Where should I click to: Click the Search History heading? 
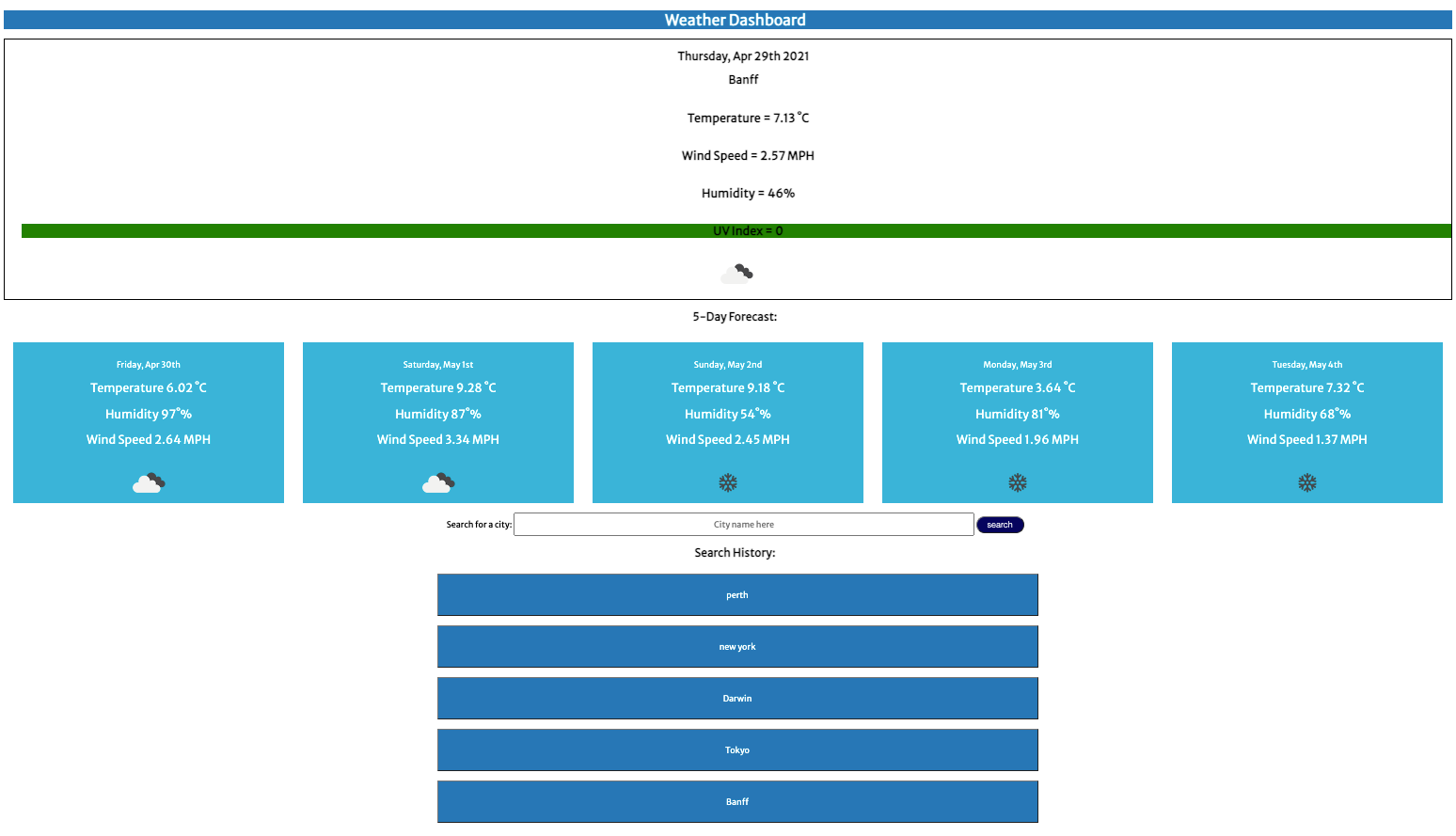(x=735, y=553)
